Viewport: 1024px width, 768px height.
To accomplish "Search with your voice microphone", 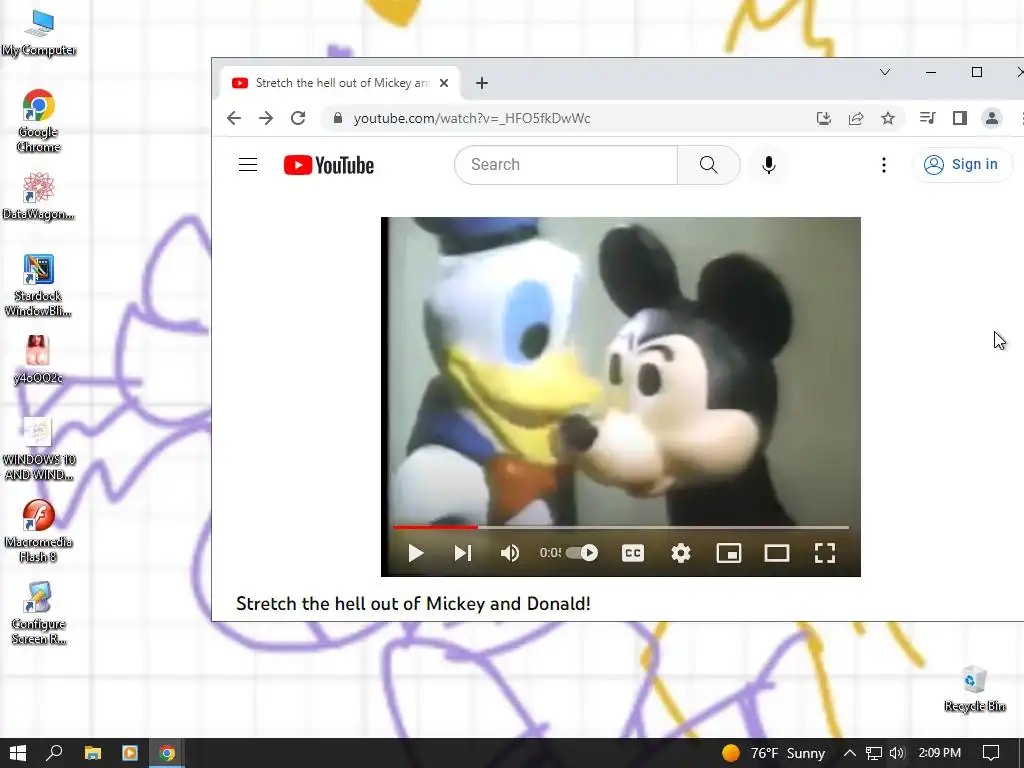I will [x=769, y=165].
